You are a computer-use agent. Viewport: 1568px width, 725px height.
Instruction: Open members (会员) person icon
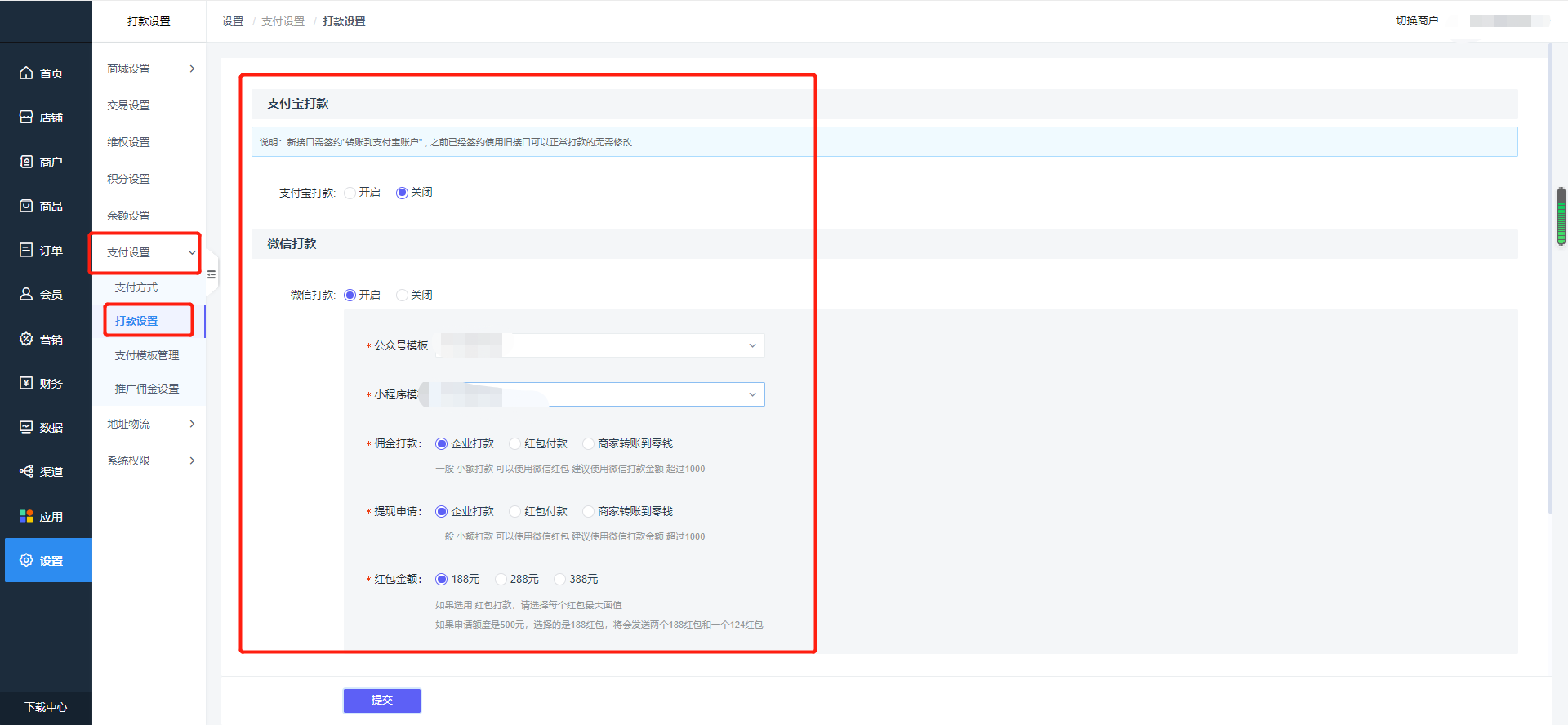[x=26, y=294]
